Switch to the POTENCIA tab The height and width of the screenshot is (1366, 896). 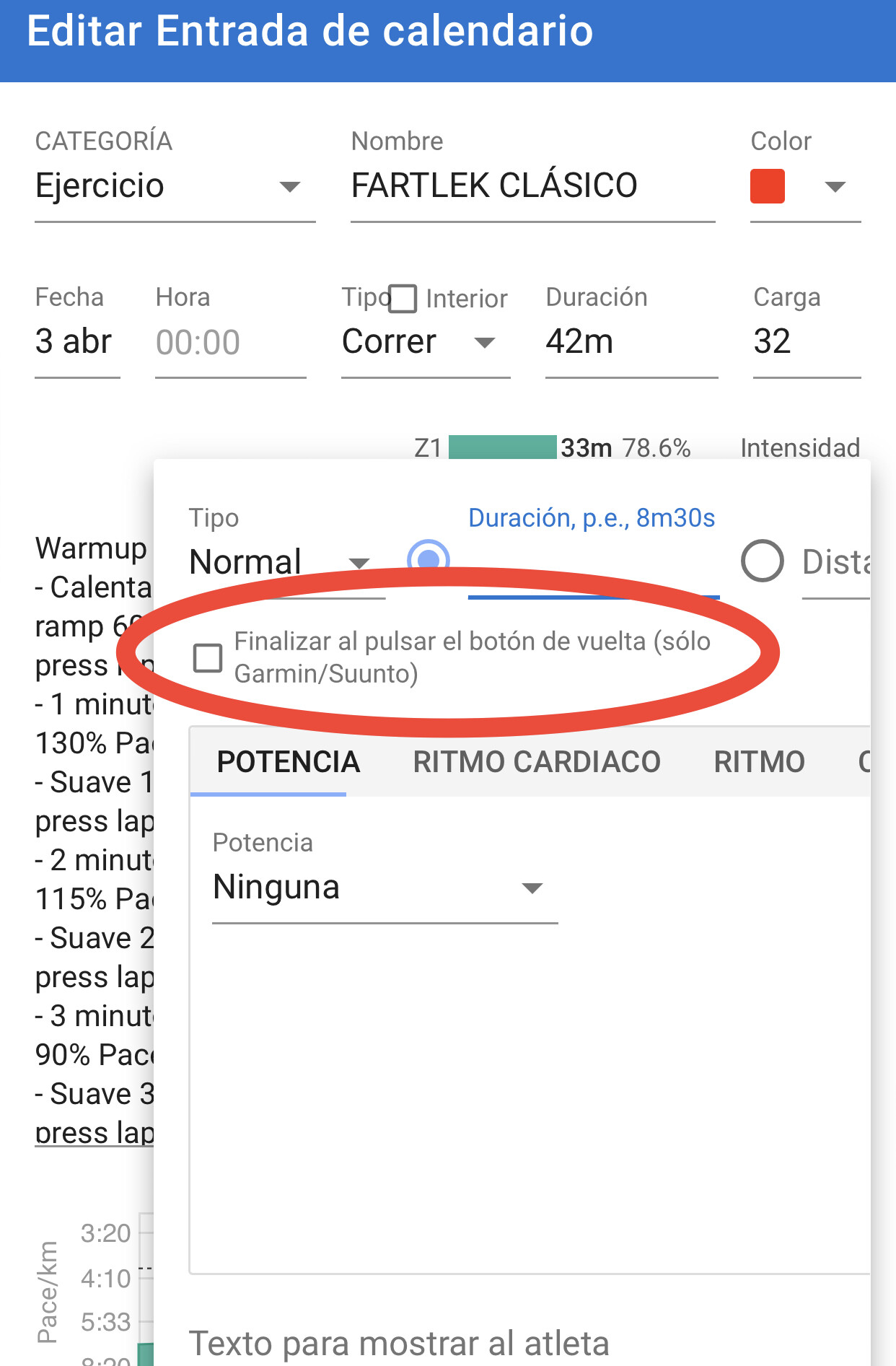click(x=288, y=761)
